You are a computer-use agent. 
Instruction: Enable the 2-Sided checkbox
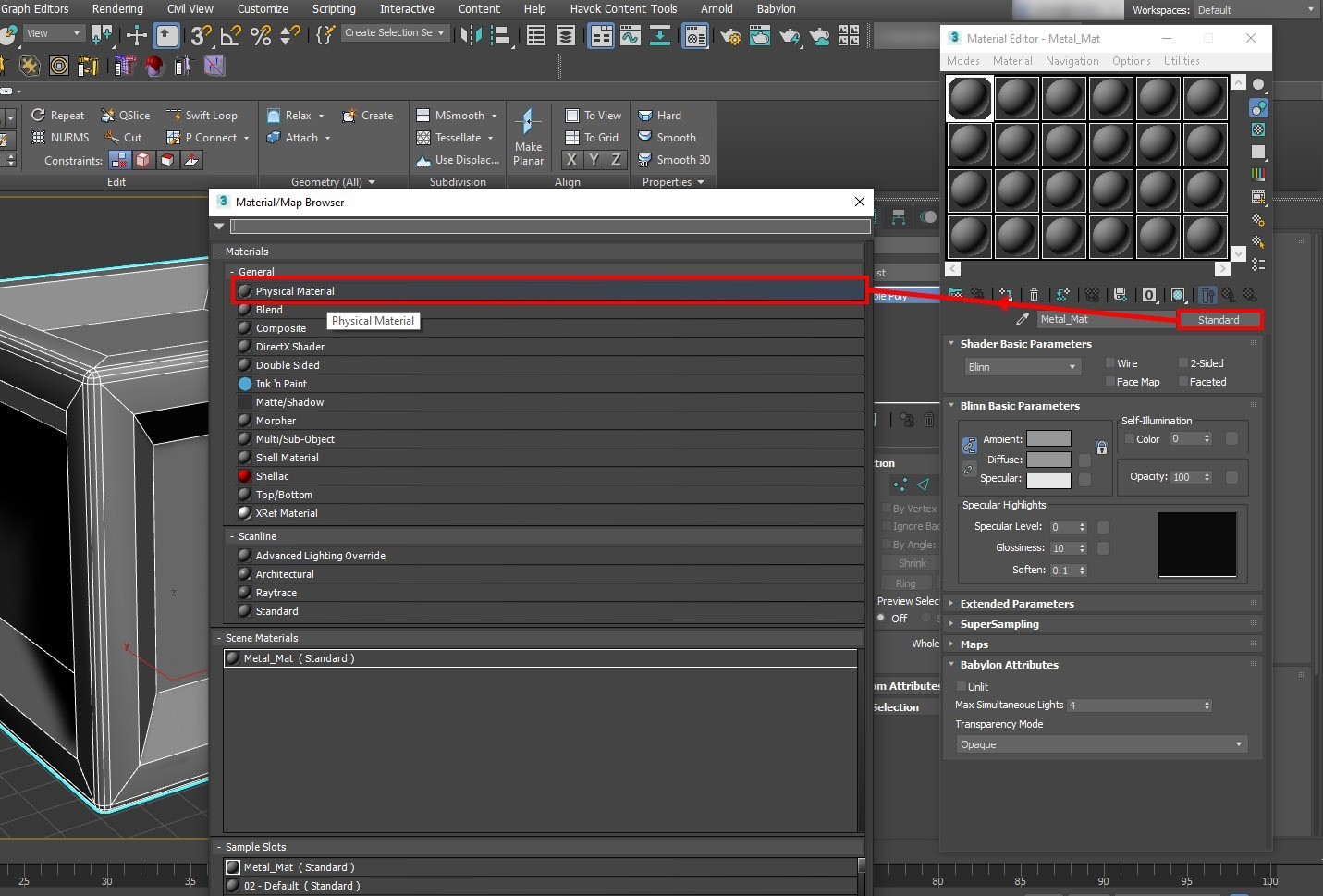(1182, 363)
